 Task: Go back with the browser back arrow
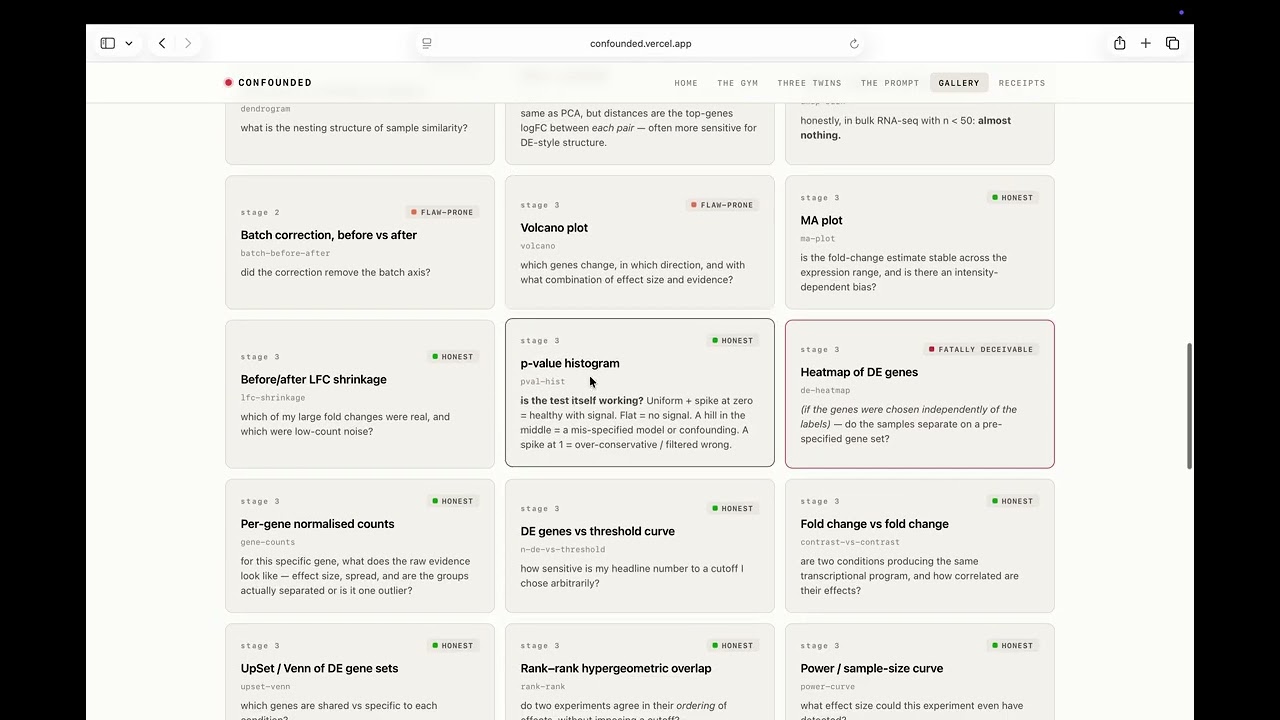[x=162, y=43]
